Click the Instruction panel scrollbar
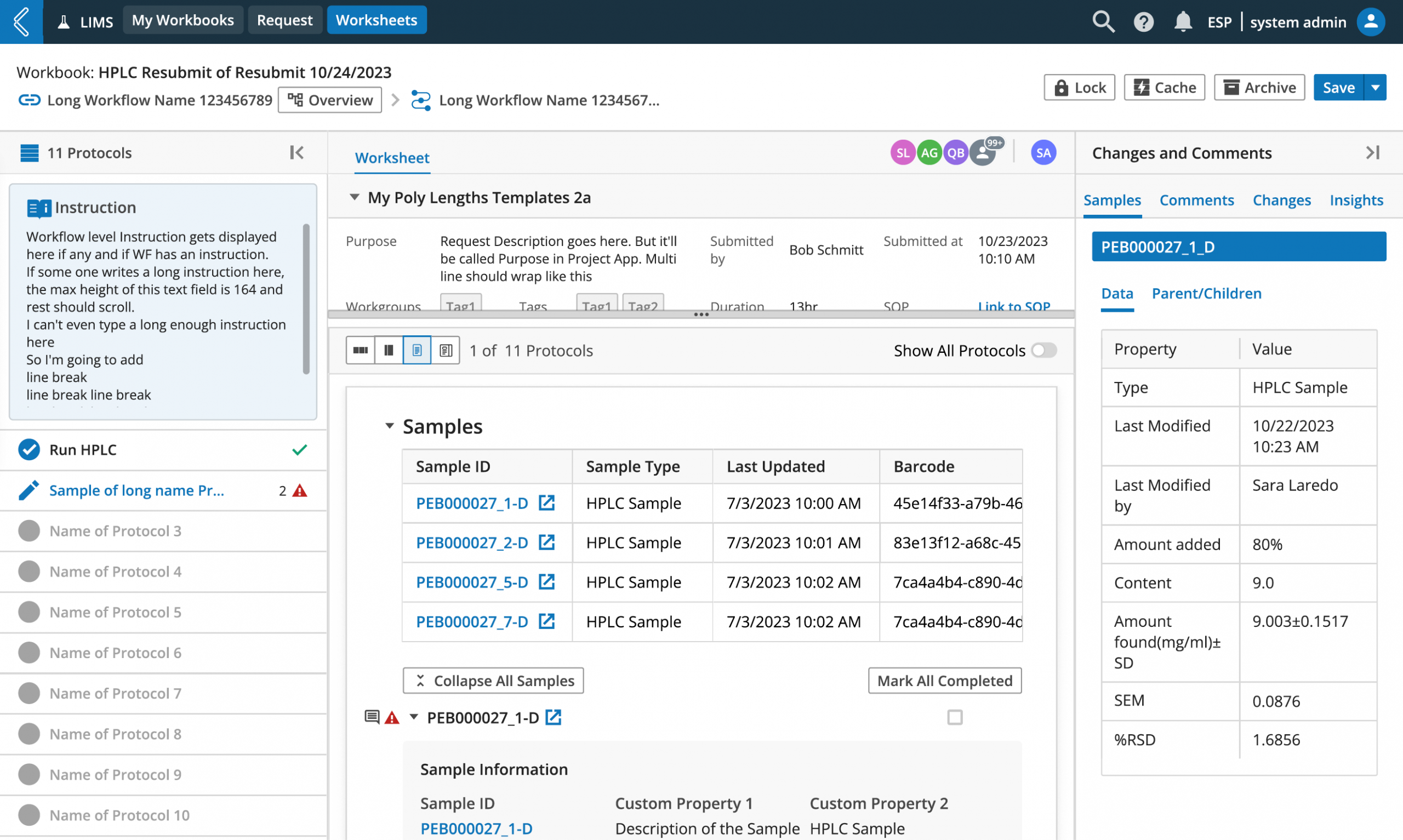This screenshot has width=1403, height=840. pyautogui.click(x=306, y=298)
